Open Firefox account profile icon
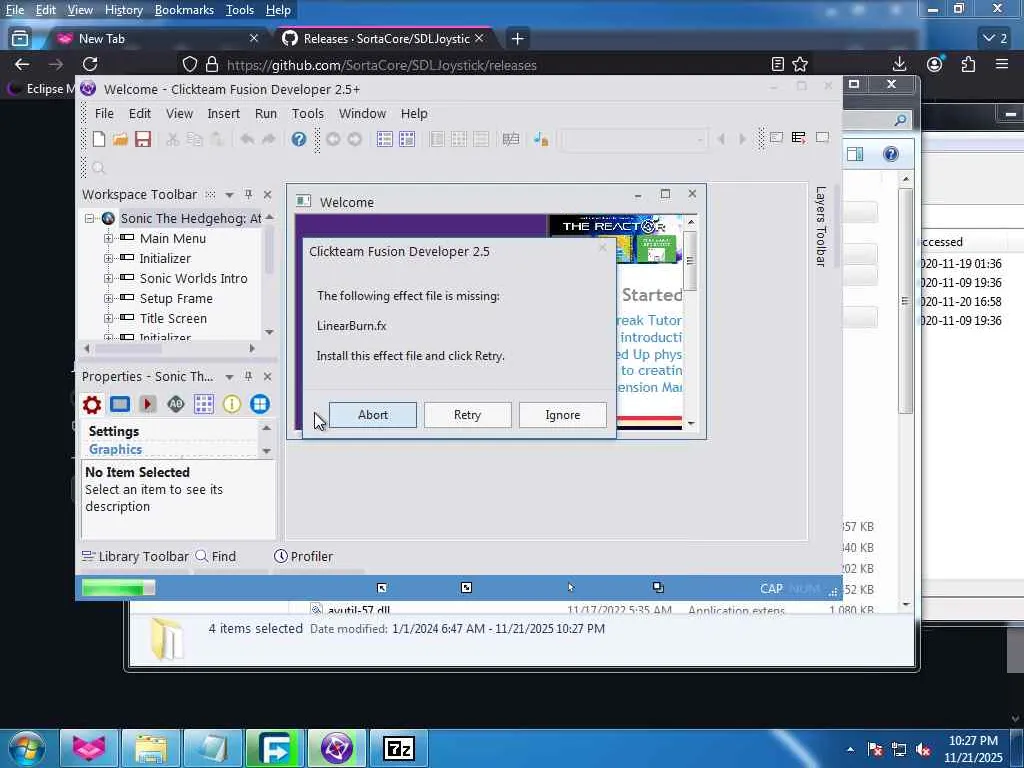The height and width of the screenshot is (768, 1024). [935, 64]
